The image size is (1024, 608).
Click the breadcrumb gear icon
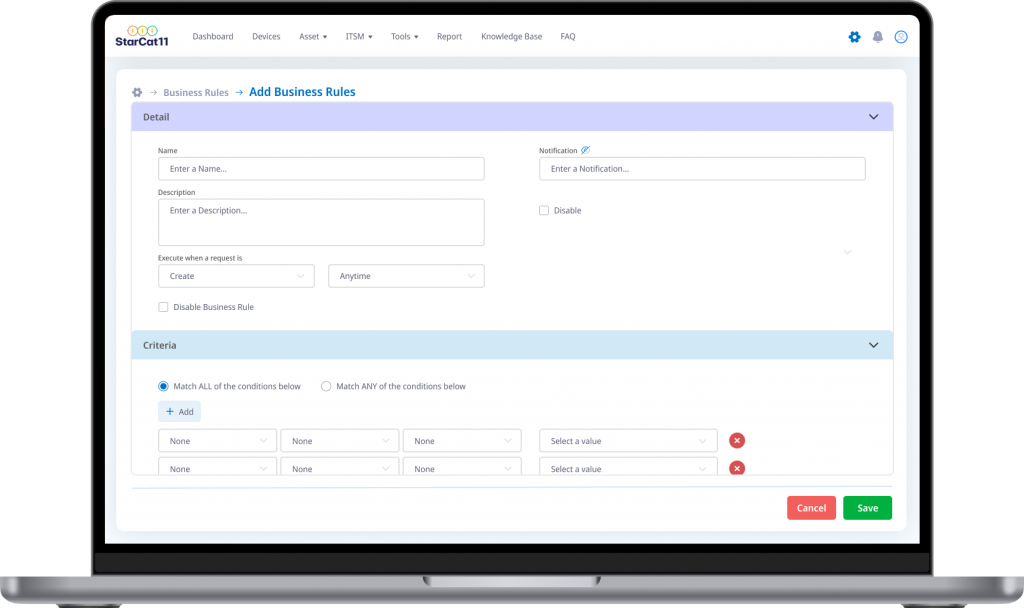(x=137, y=93)
